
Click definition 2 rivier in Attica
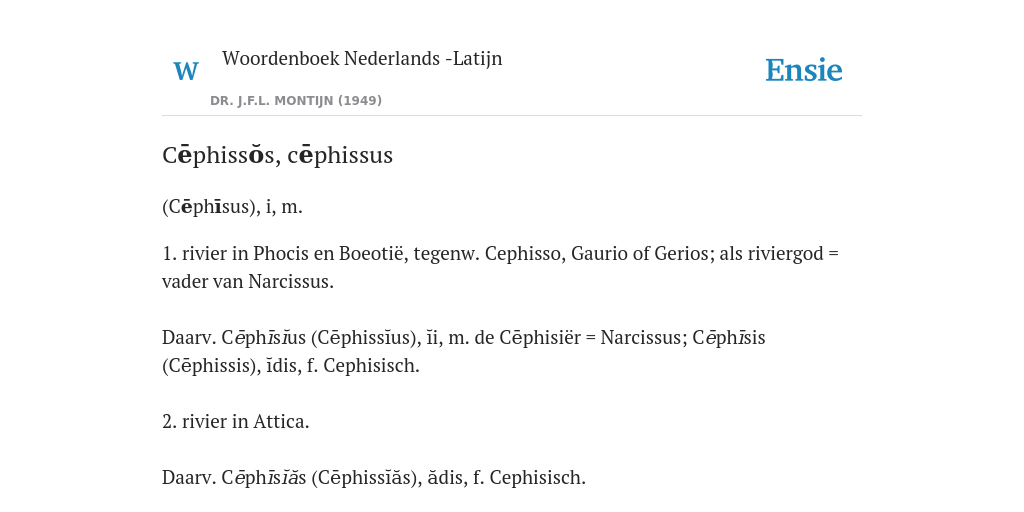tap(236, 422)
